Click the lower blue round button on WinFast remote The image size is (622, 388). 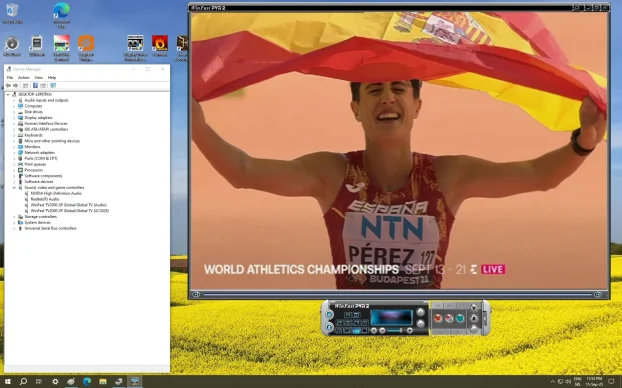click(329, 327)
